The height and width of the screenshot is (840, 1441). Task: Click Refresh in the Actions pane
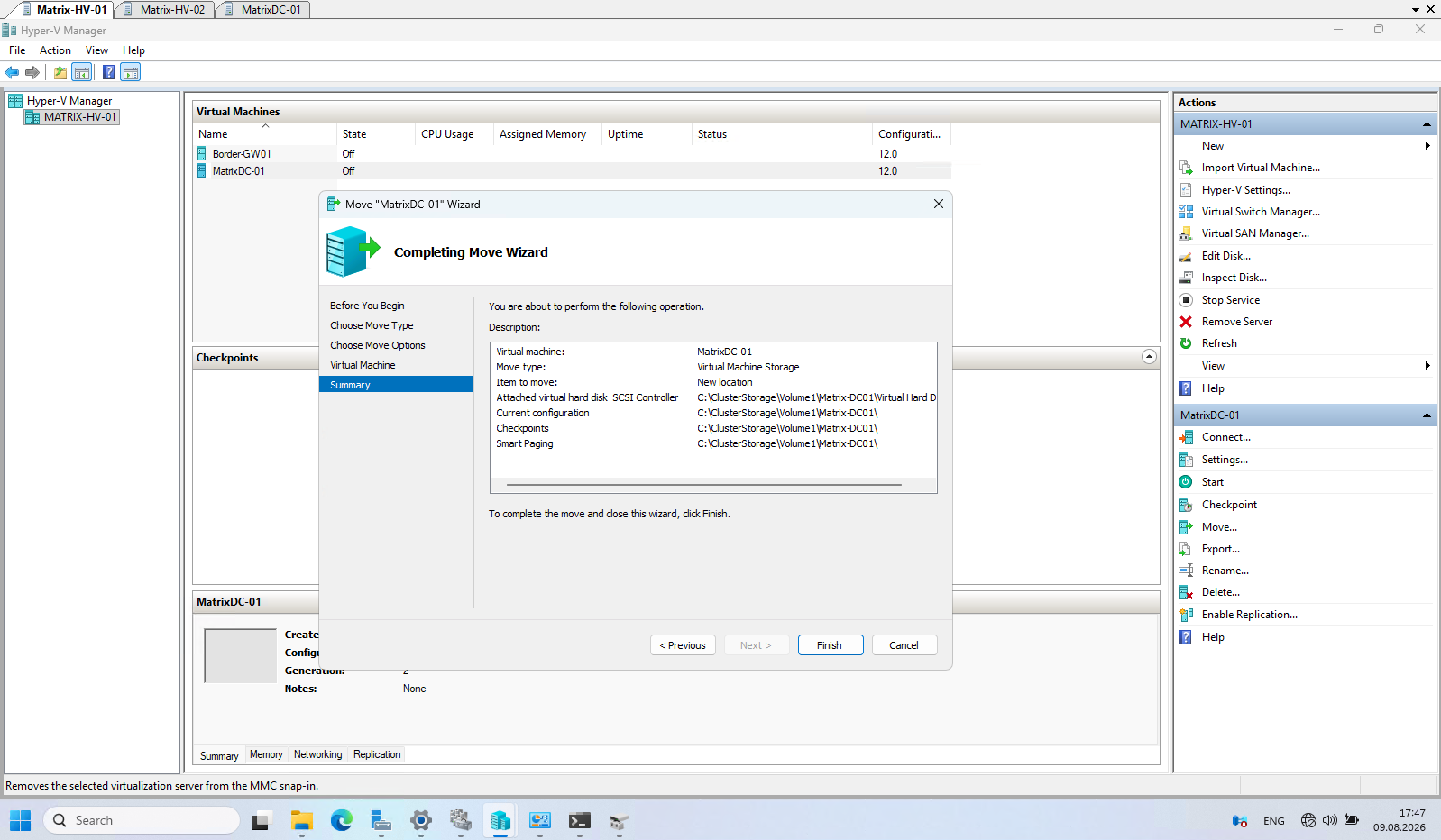point(1219,343)
